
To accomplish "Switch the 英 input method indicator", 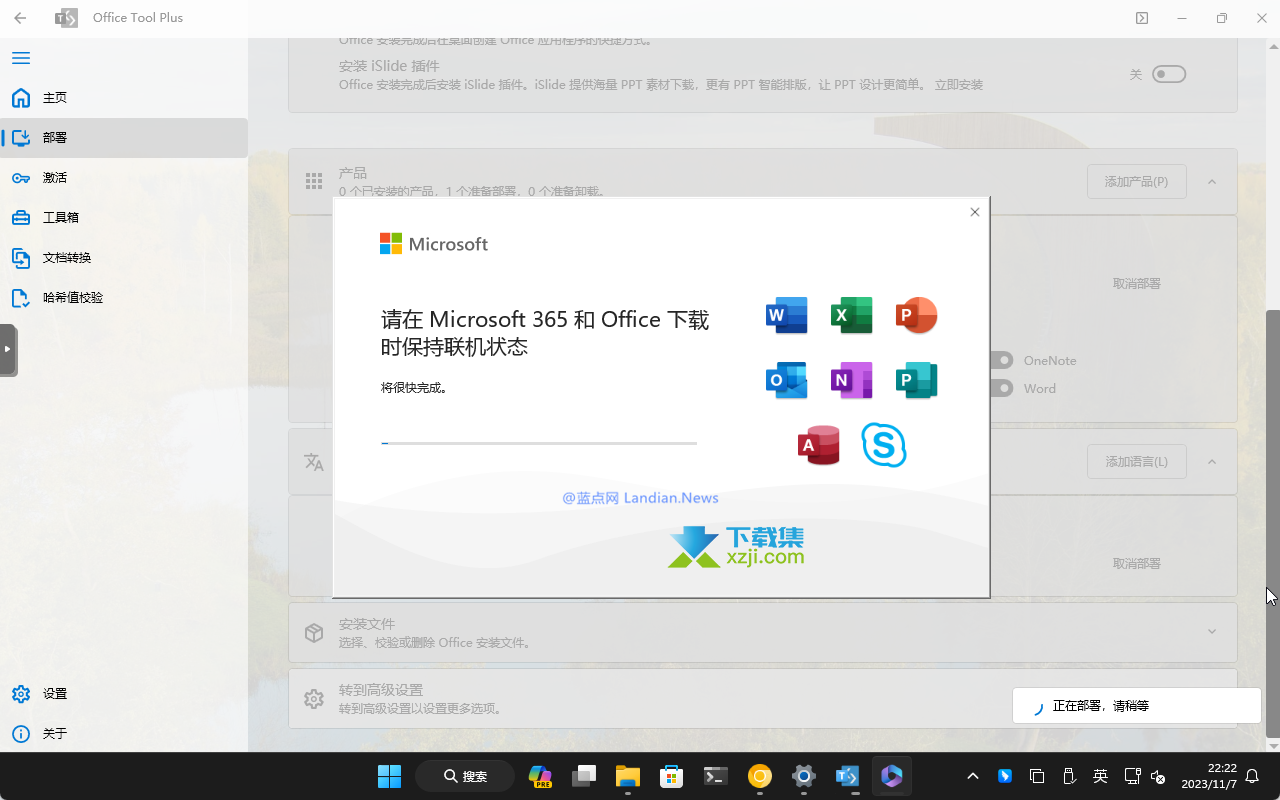I will [x=1100, y=776].
